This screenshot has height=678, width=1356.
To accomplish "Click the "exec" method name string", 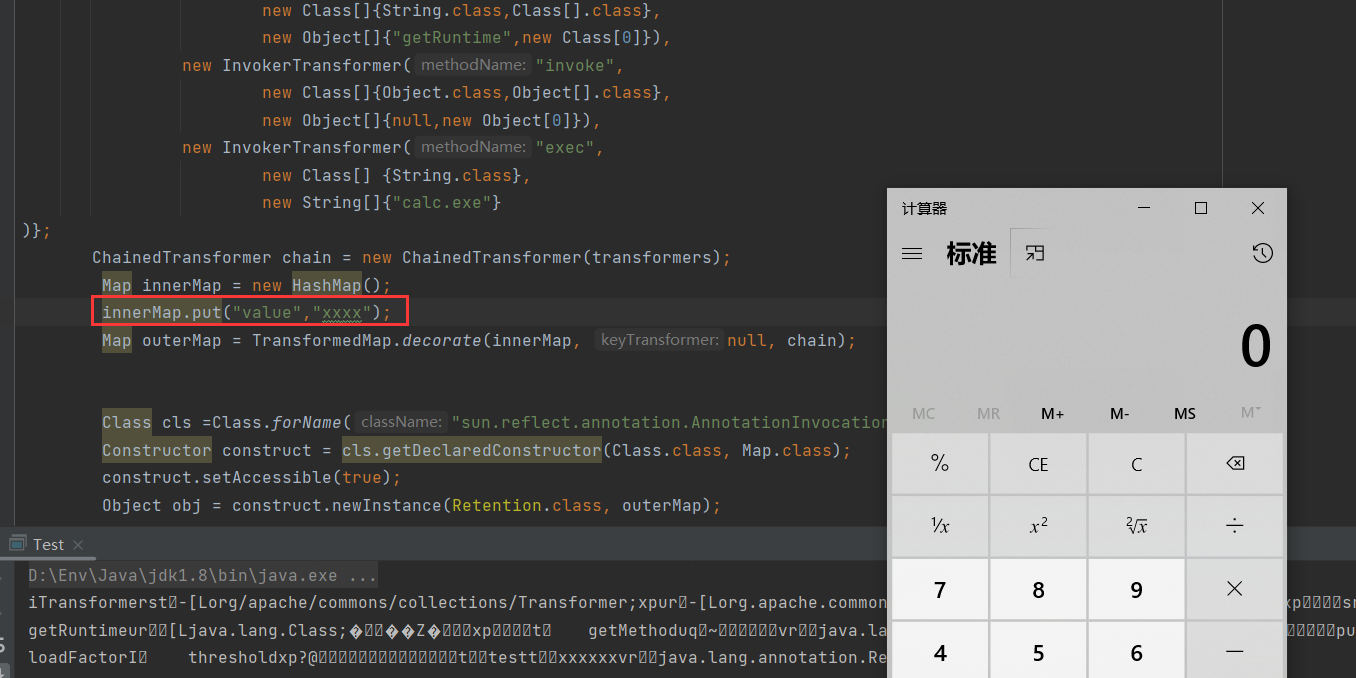I will click(x=565, y=148).
